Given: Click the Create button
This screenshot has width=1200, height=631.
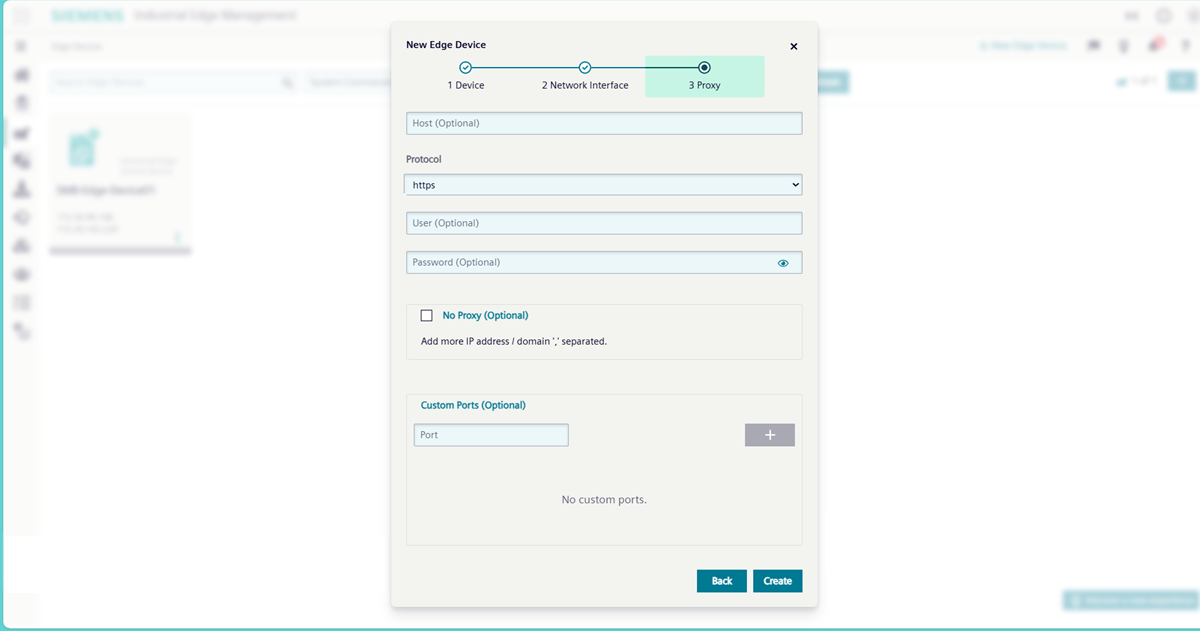Looking at the screenshot, I should coord(777,581).
